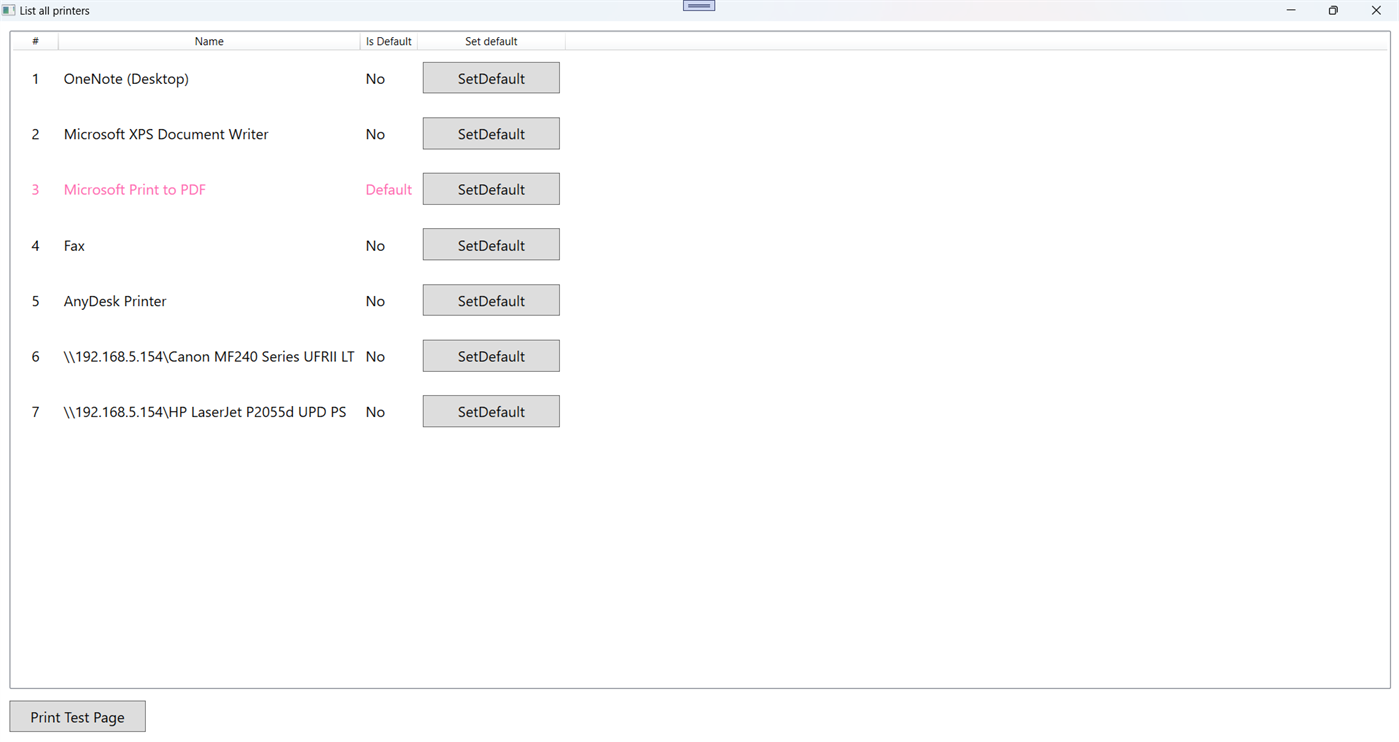Set AnyDesk Printer as default

tap(490, 299)
